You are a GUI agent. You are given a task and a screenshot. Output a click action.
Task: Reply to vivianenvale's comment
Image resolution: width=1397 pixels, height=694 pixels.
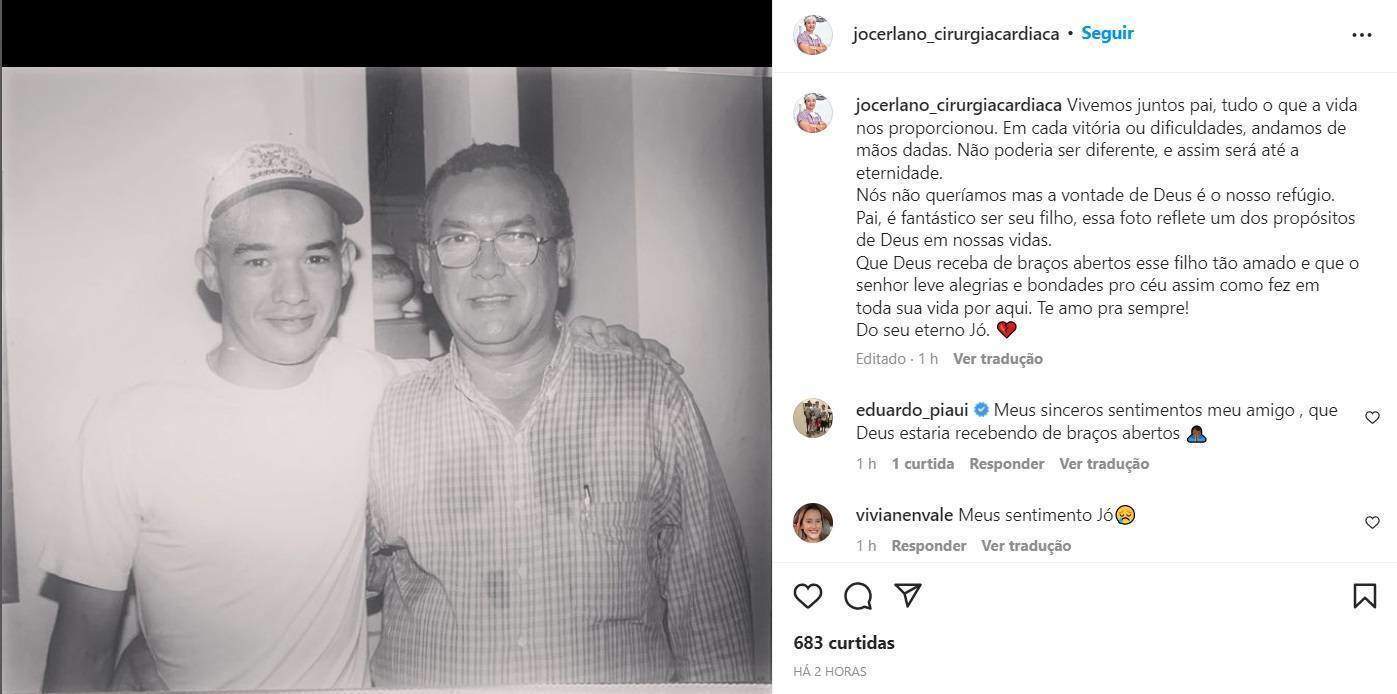tap(929, 546)
